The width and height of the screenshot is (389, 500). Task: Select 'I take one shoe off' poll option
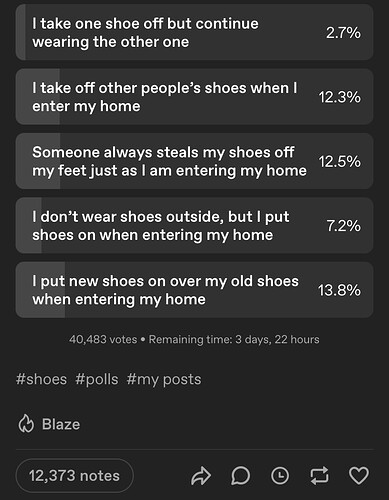click(x=194, y=32)
